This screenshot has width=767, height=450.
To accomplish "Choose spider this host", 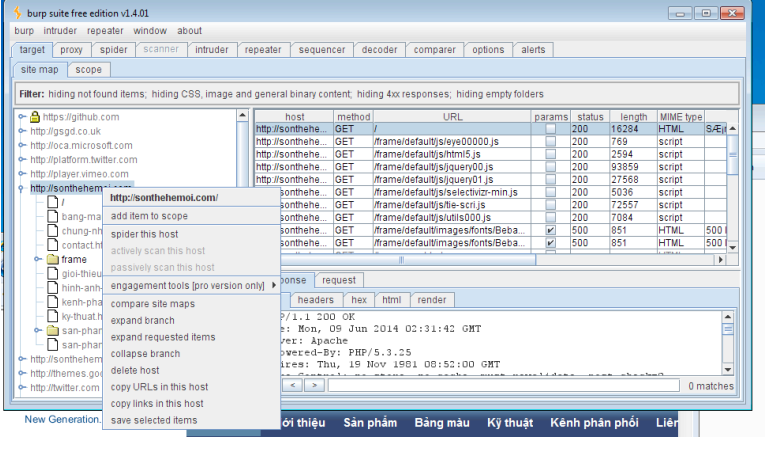I will click(144, 234).
